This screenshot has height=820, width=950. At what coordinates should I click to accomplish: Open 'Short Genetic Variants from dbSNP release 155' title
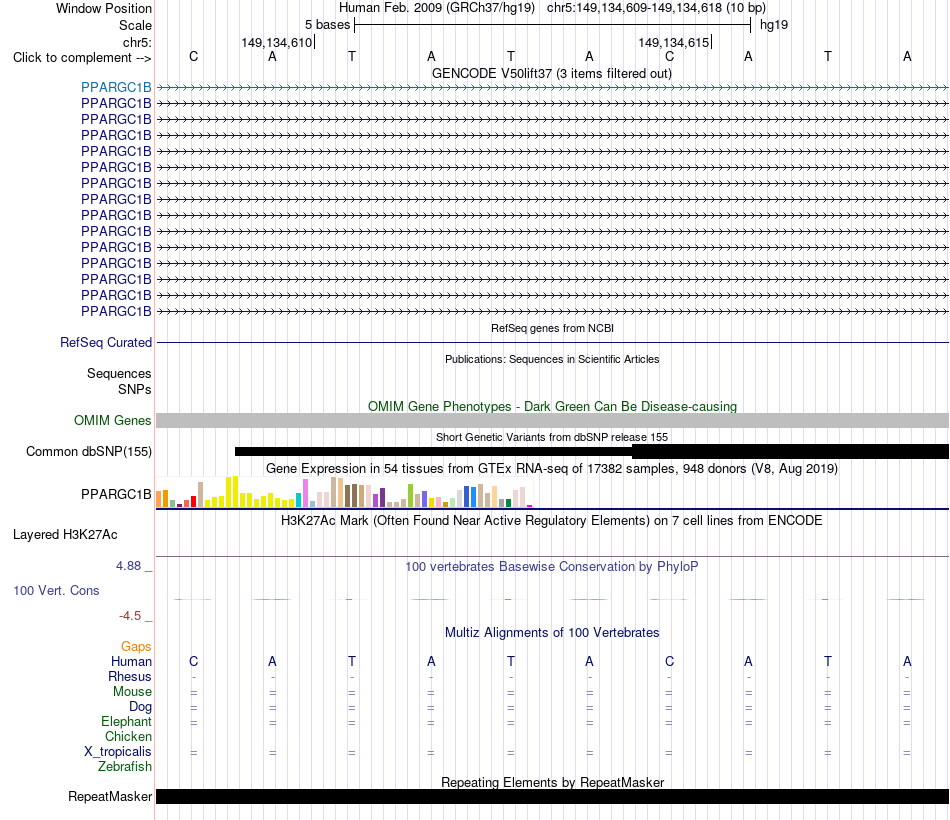[x=552, y=437]
